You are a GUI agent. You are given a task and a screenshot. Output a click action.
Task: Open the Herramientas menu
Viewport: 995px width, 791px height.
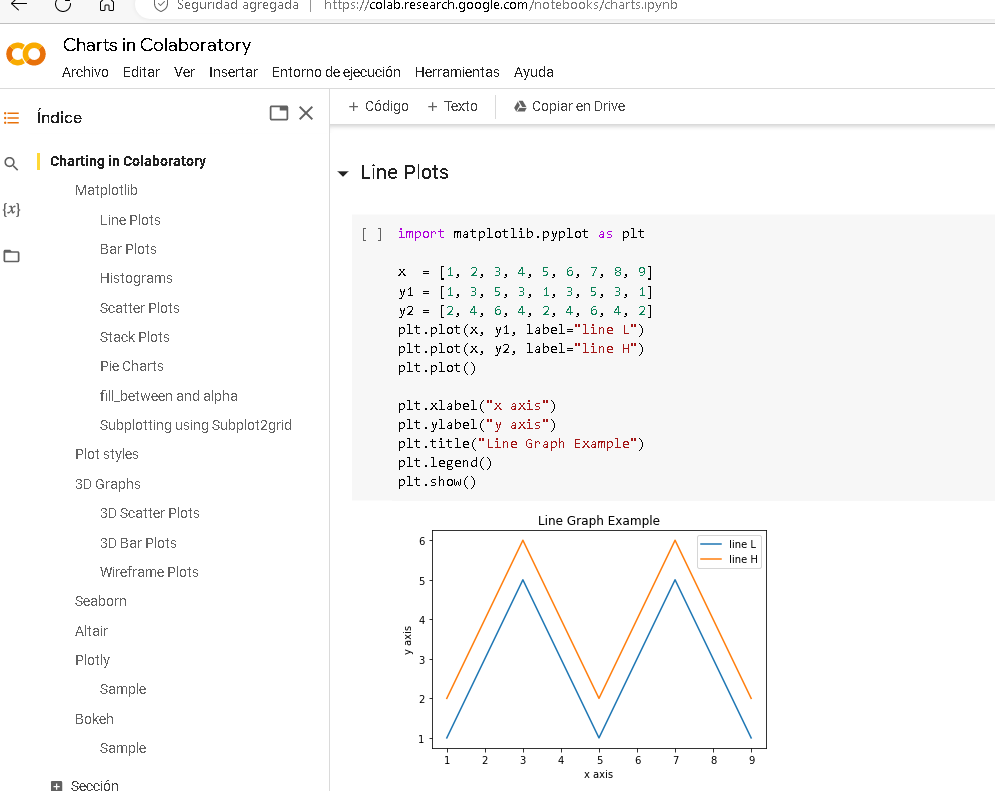pyautogui.click(x=457, y=72)
